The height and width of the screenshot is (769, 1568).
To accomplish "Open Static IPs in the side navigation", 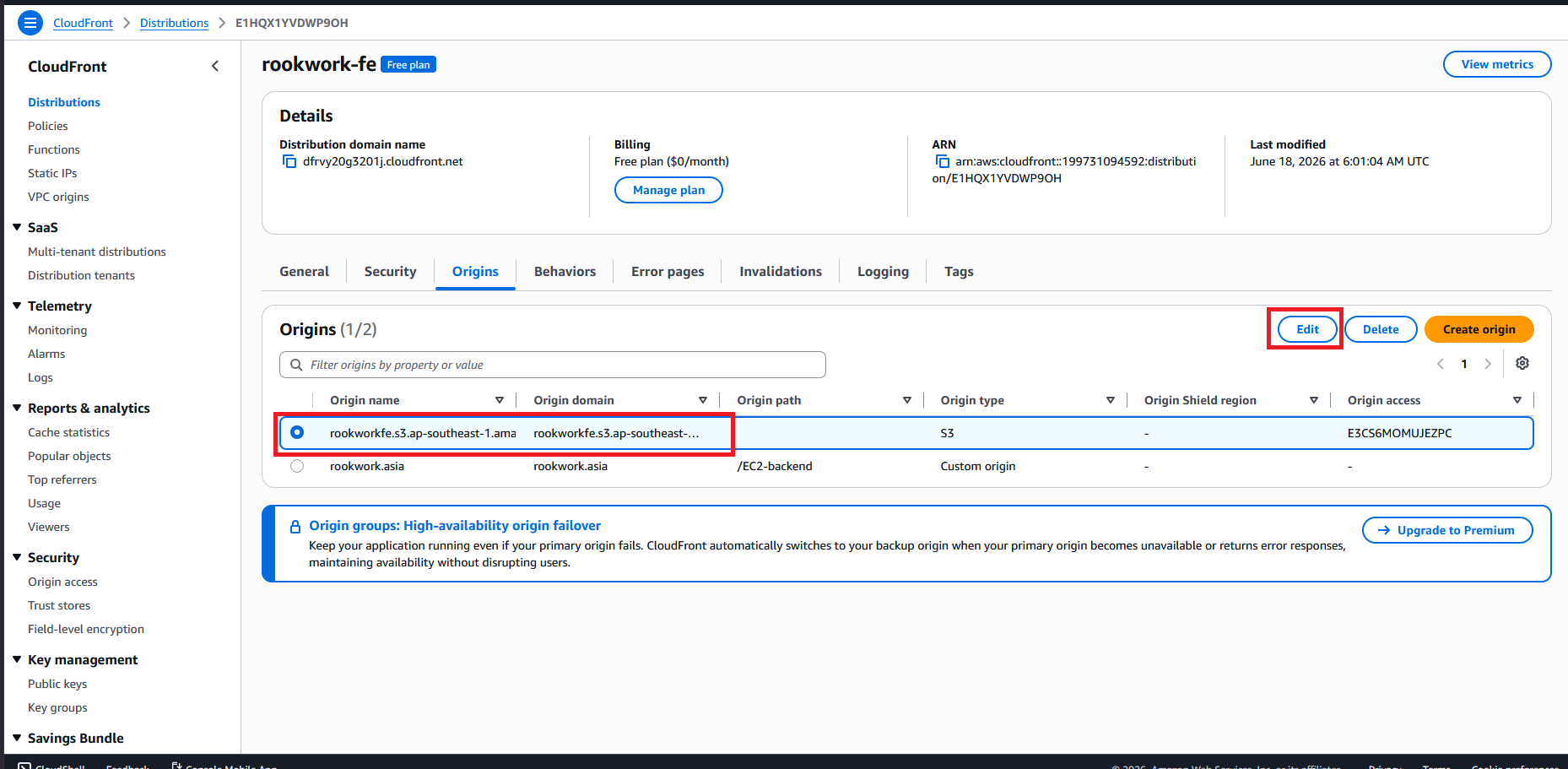I will coord(52,173).
